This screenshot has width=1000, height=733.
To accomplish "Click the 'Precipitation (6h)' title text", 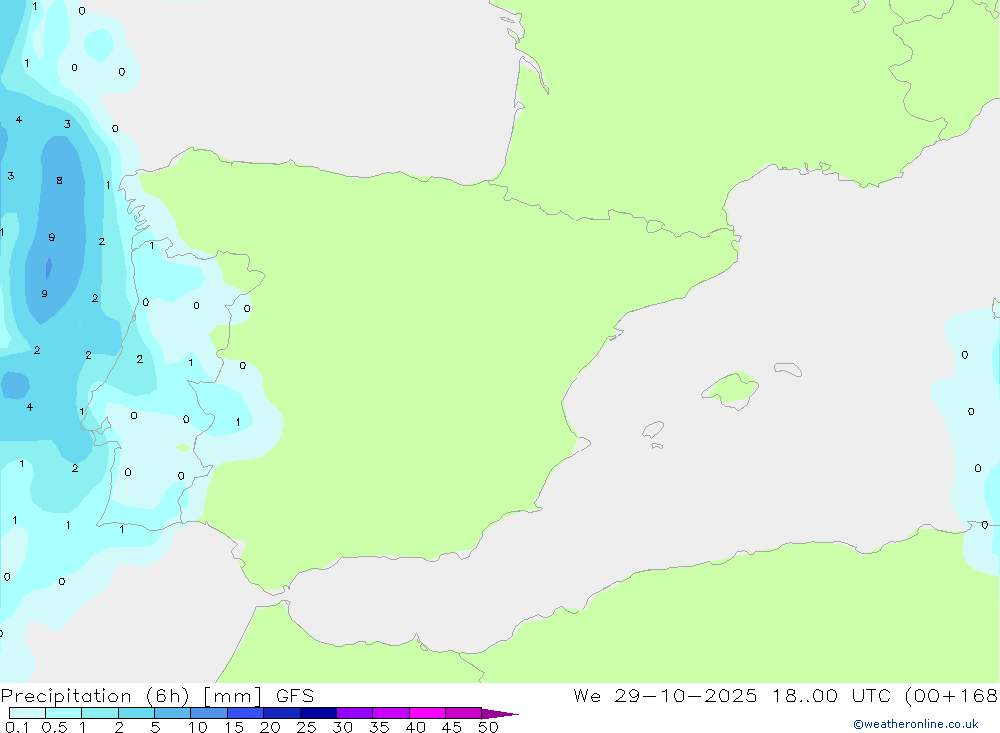I will (x=95, y=696).
